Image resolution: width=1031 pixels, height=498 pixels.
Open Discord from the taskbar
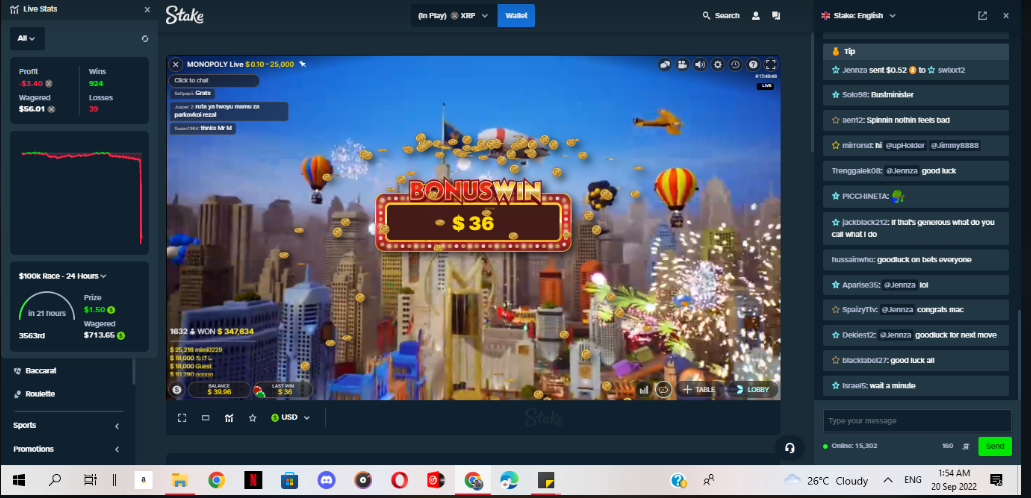coord(326,481)
